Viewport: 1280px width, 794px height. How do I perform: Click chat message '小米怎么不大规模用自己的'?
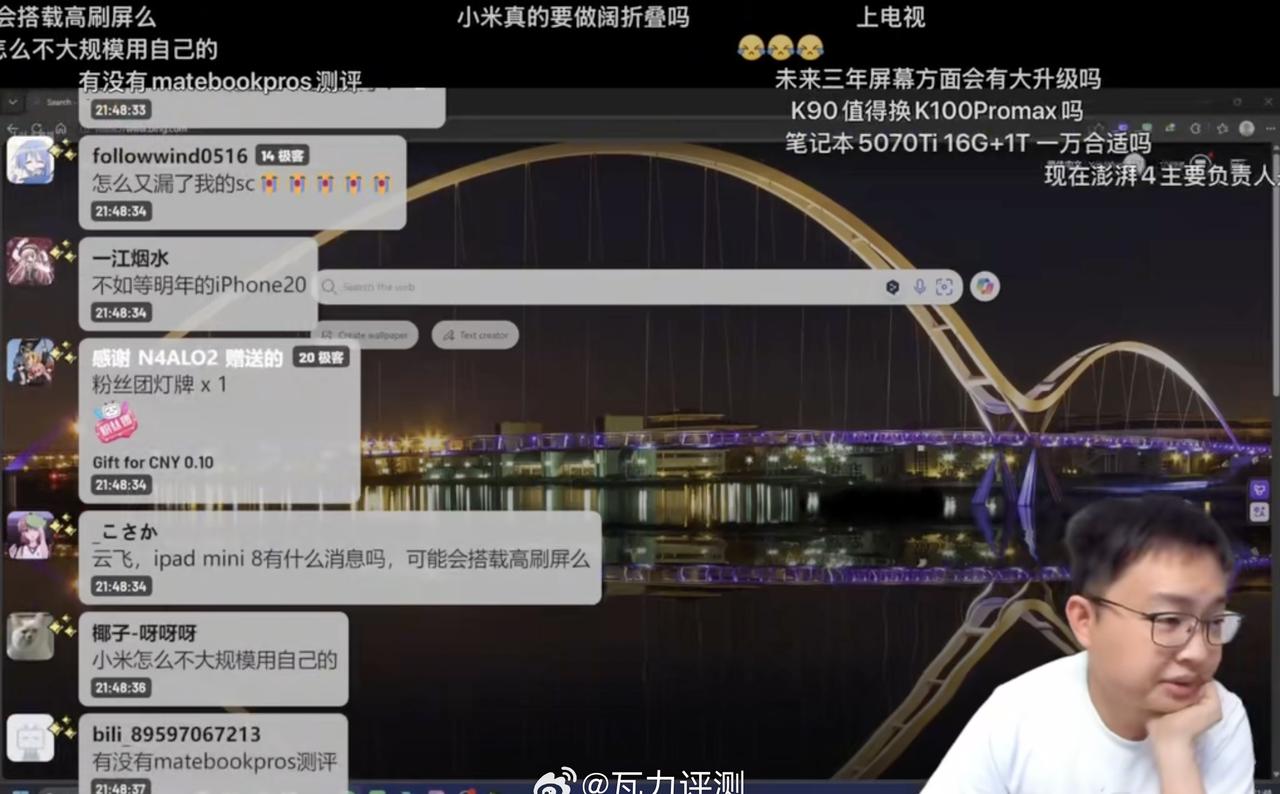click(x=215, y=660)
